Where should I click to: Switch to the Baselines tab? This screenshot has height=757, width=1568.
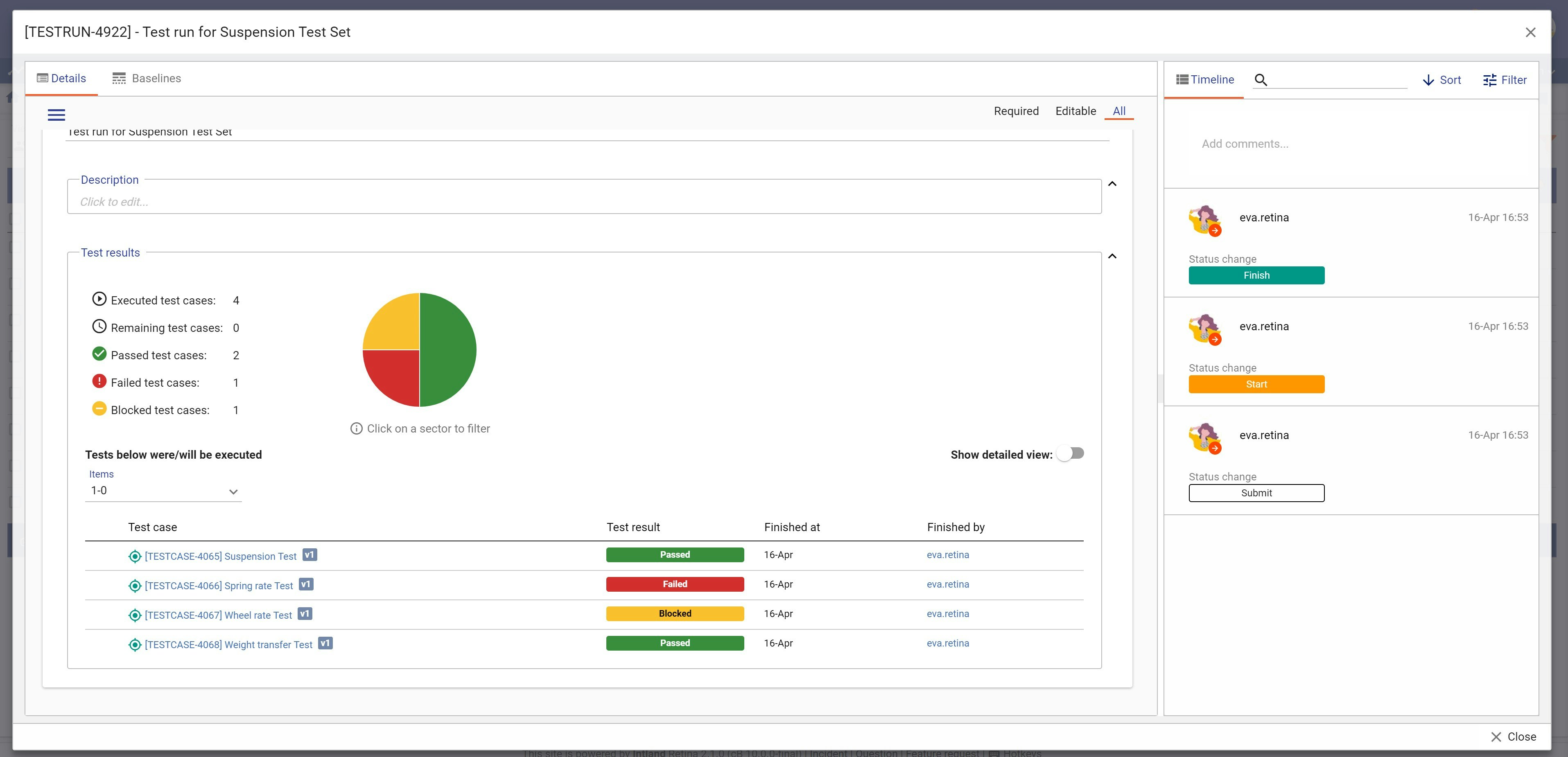(x=147, y=79)
